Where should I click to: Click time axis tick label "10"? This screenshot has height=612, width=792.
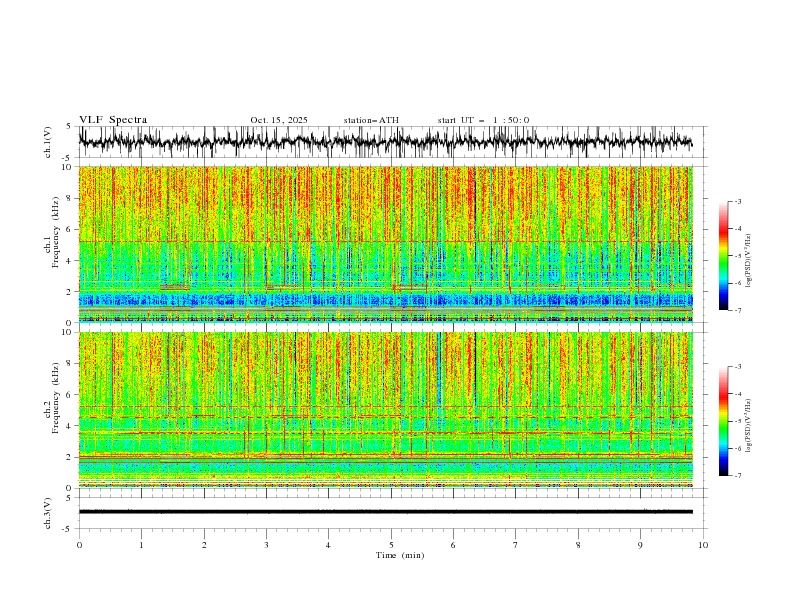click(703, 545)
